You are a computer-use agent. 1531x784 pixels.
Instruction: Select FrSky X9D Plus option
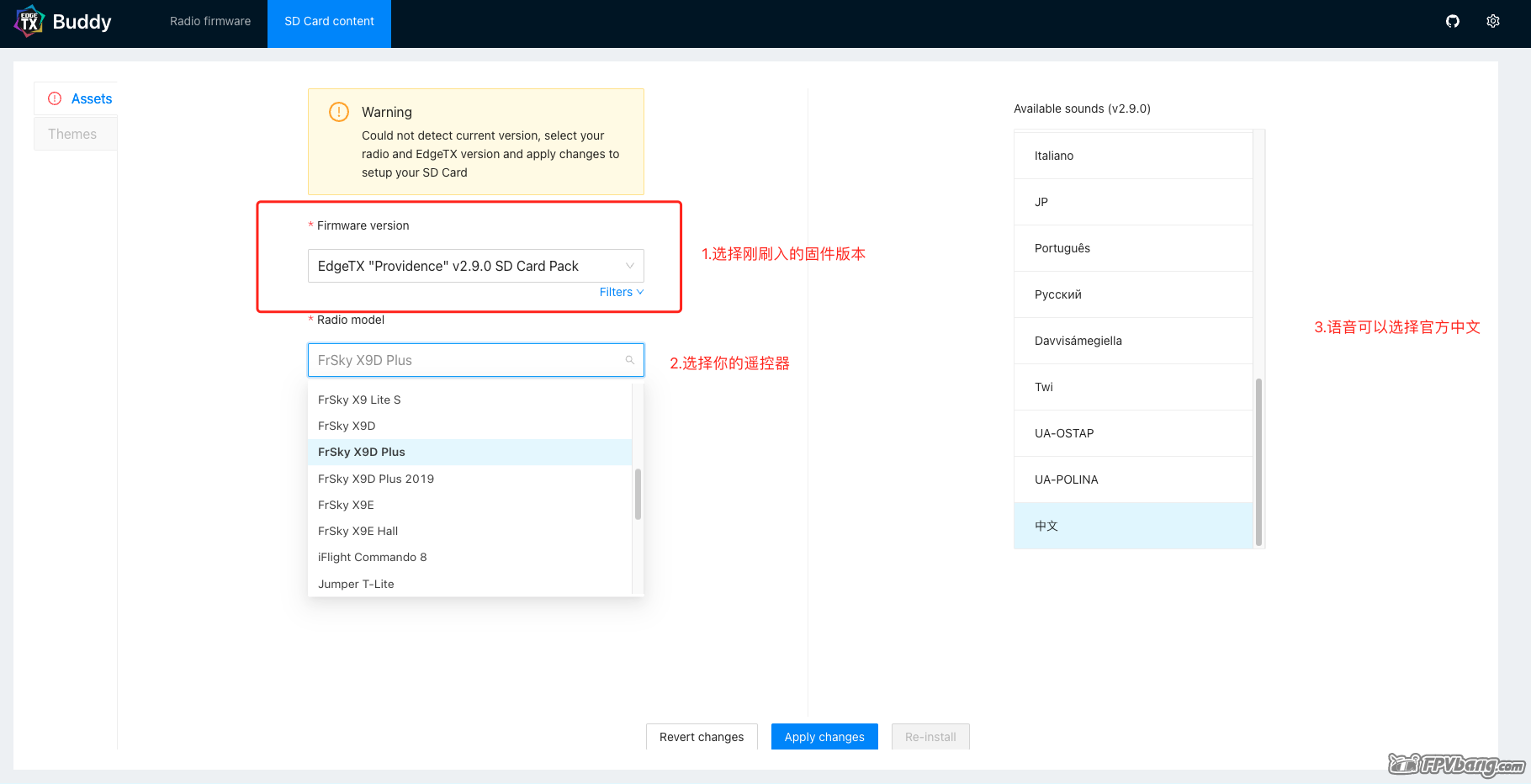click(x=469, y=452)
